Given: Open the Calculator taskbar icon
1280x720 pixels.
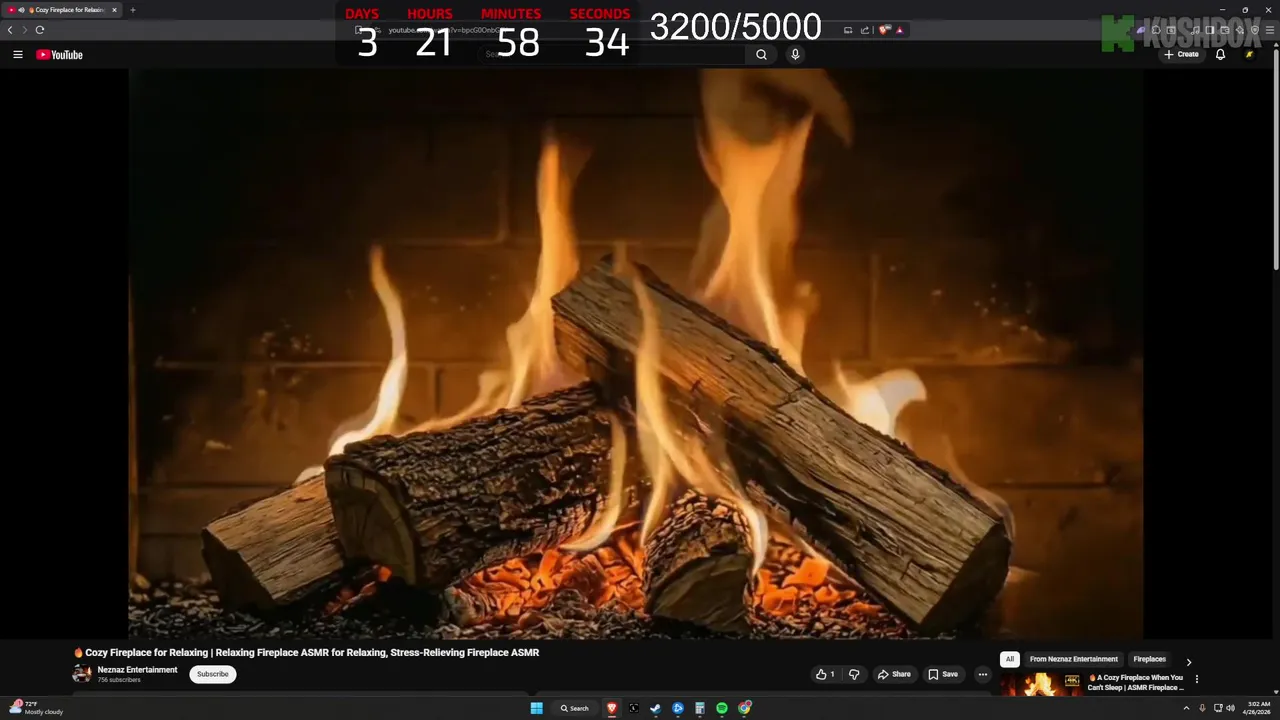Looking at the screenshot, I should coord(700,708).
